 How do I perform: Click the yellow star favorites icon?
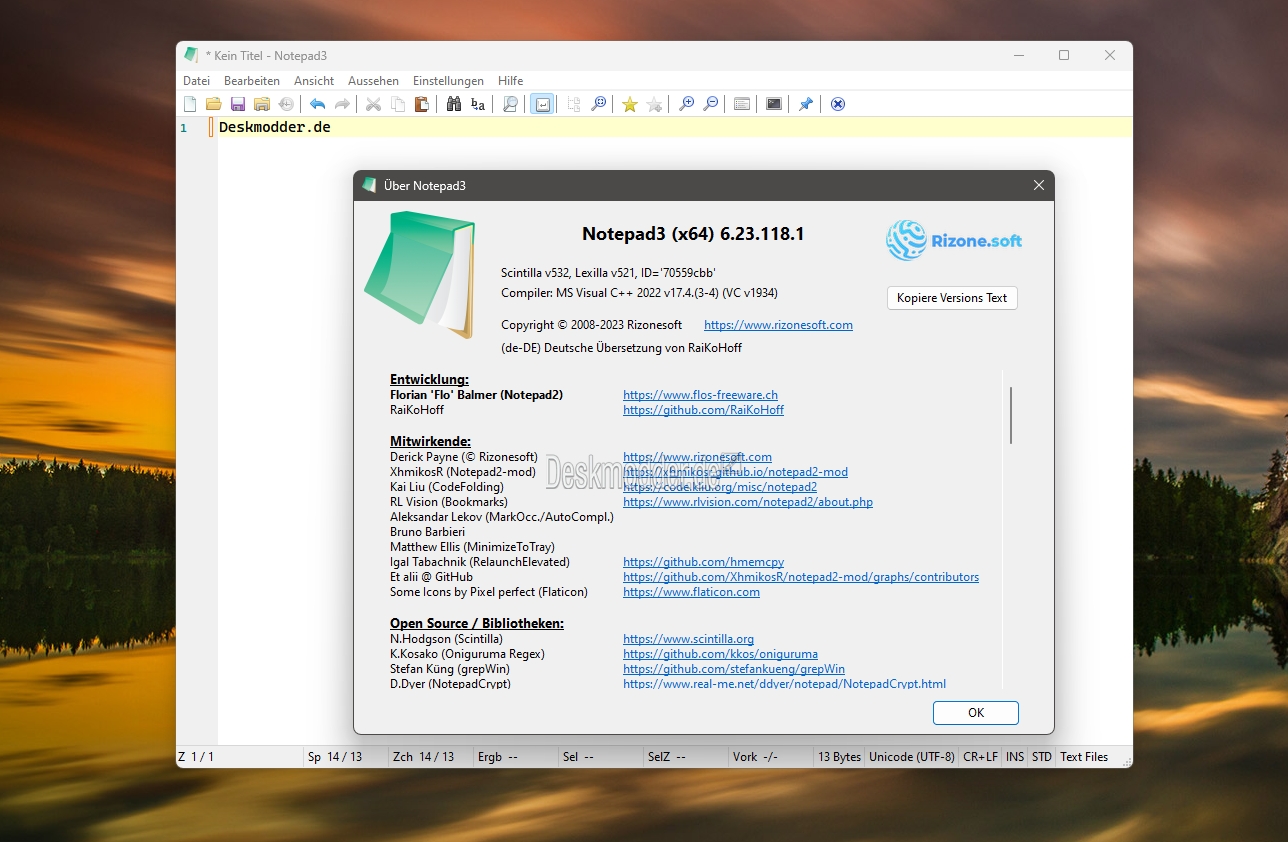(x=629, y=104)
